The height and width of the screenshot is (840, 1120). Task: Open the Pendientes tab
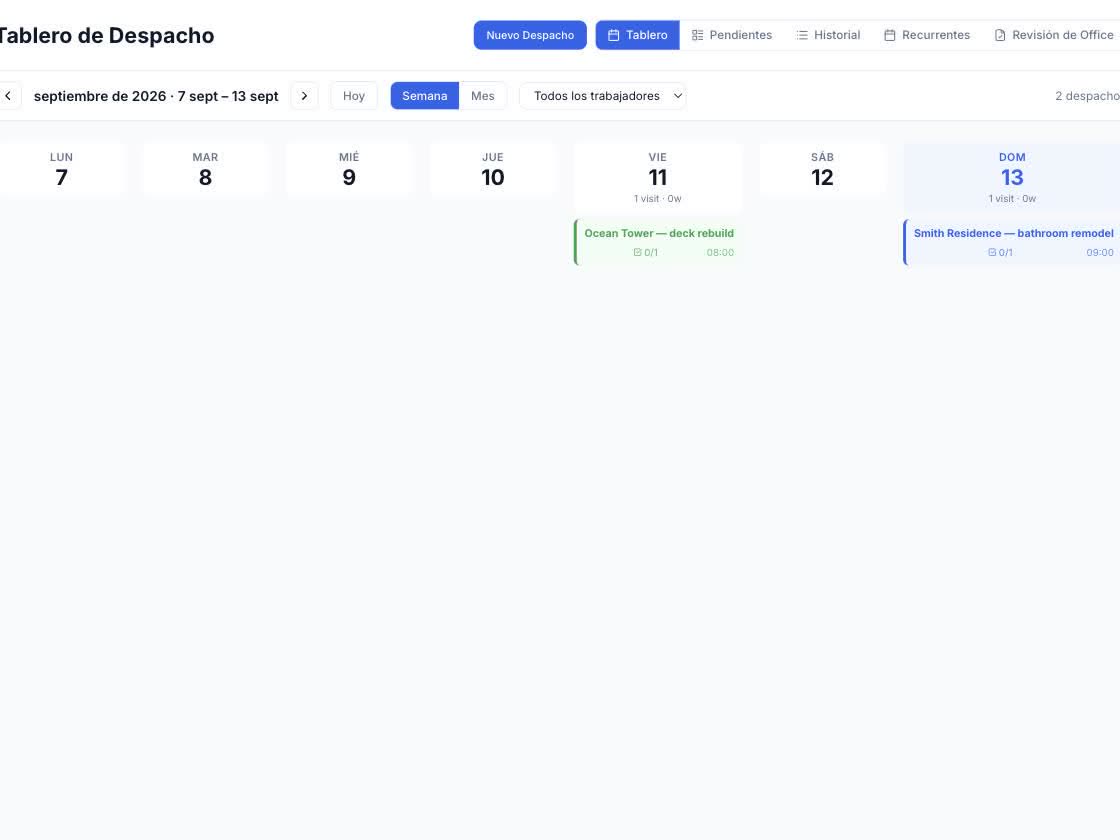click(732, 35)
